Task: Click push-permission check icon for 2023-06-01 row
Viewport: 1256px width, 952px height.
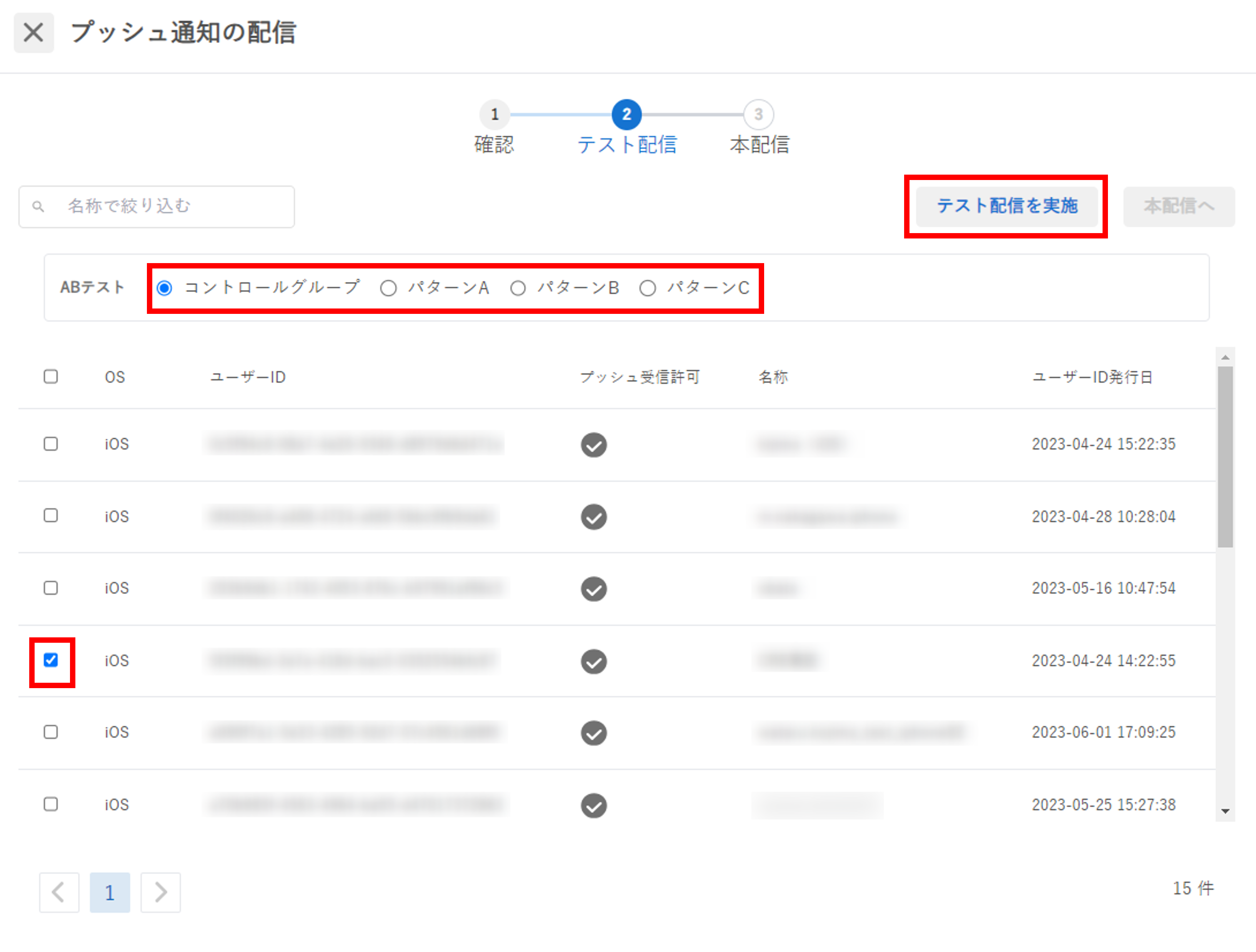Action: [593, 733]
